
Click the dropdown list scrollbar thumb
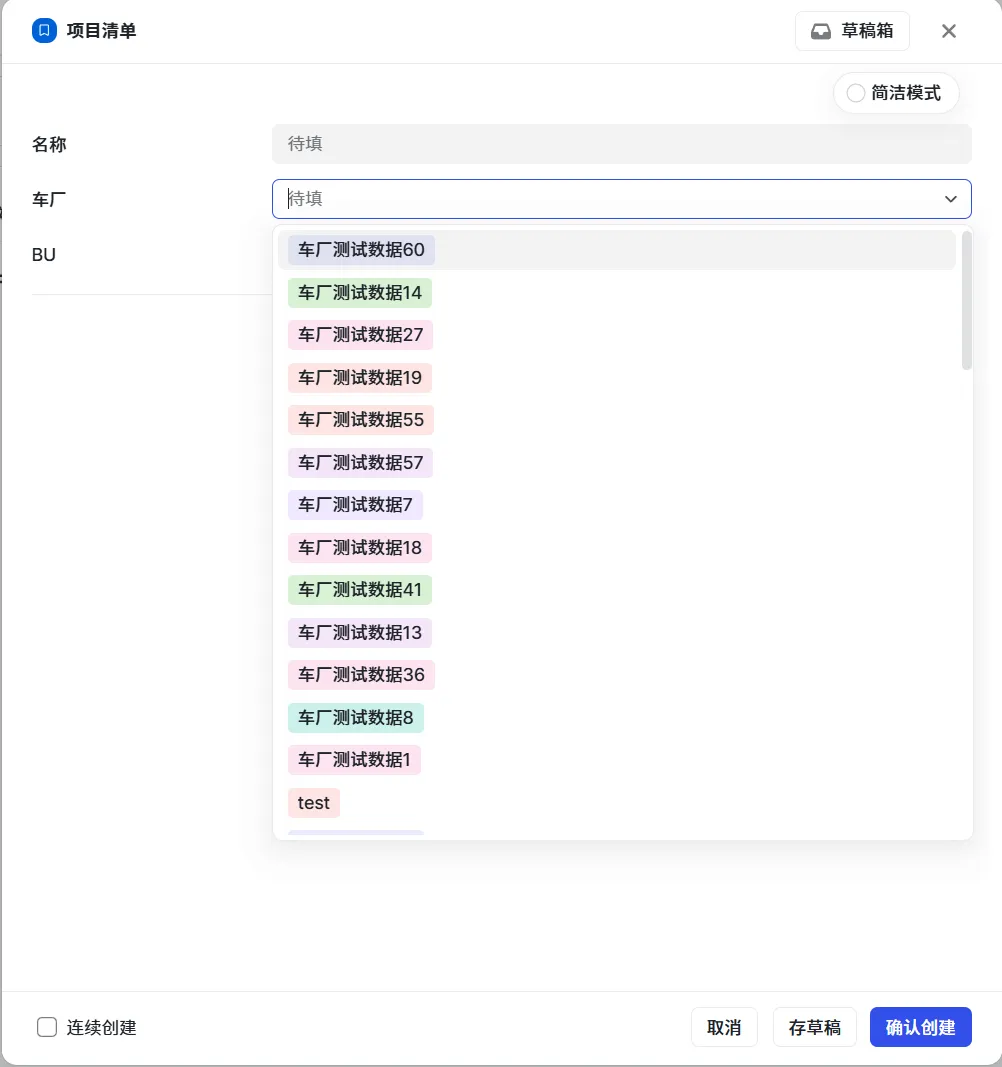pos(966,301)
